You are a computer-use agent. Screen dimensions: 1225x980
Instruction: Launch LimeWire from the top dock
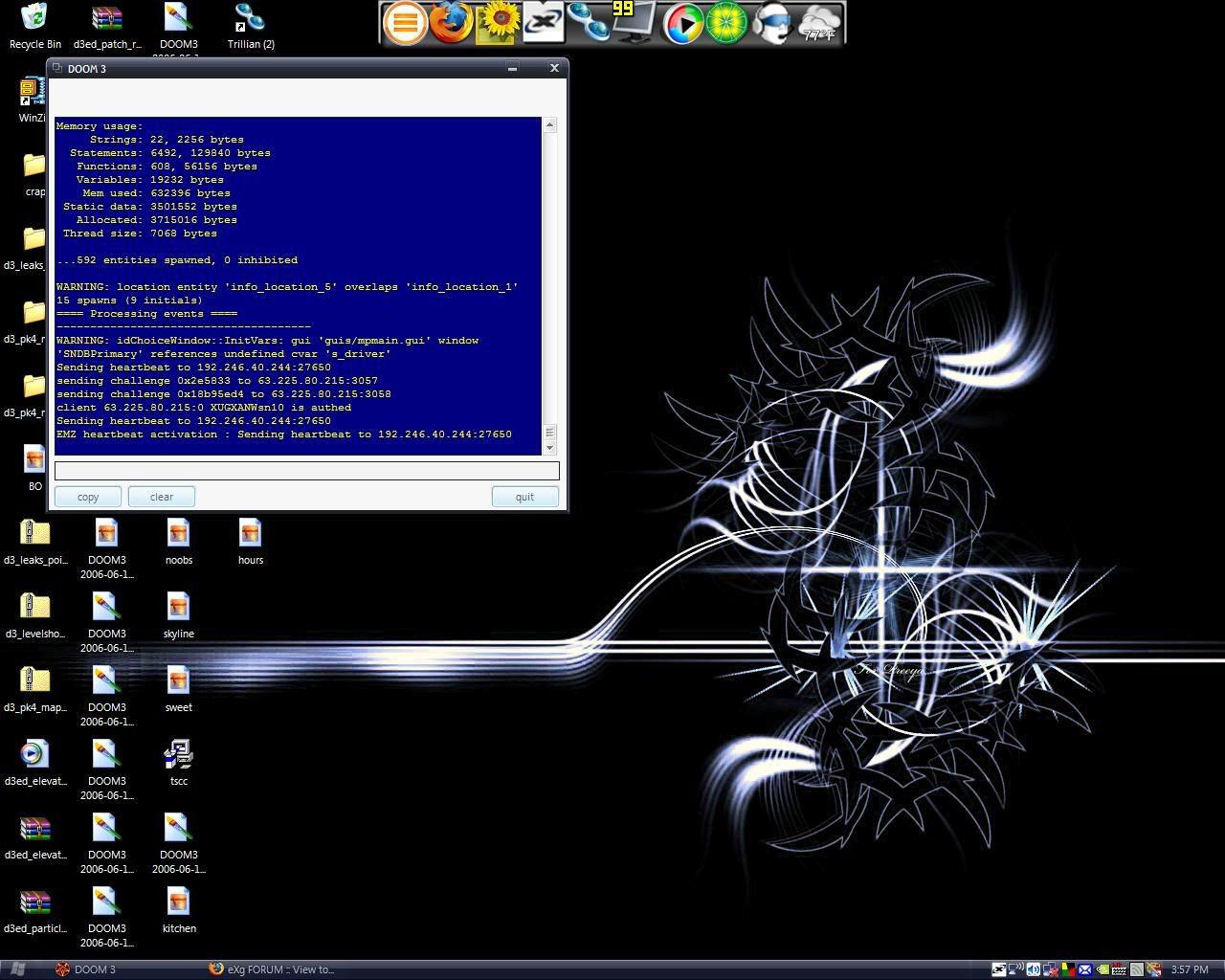click(x=726, y=23)
